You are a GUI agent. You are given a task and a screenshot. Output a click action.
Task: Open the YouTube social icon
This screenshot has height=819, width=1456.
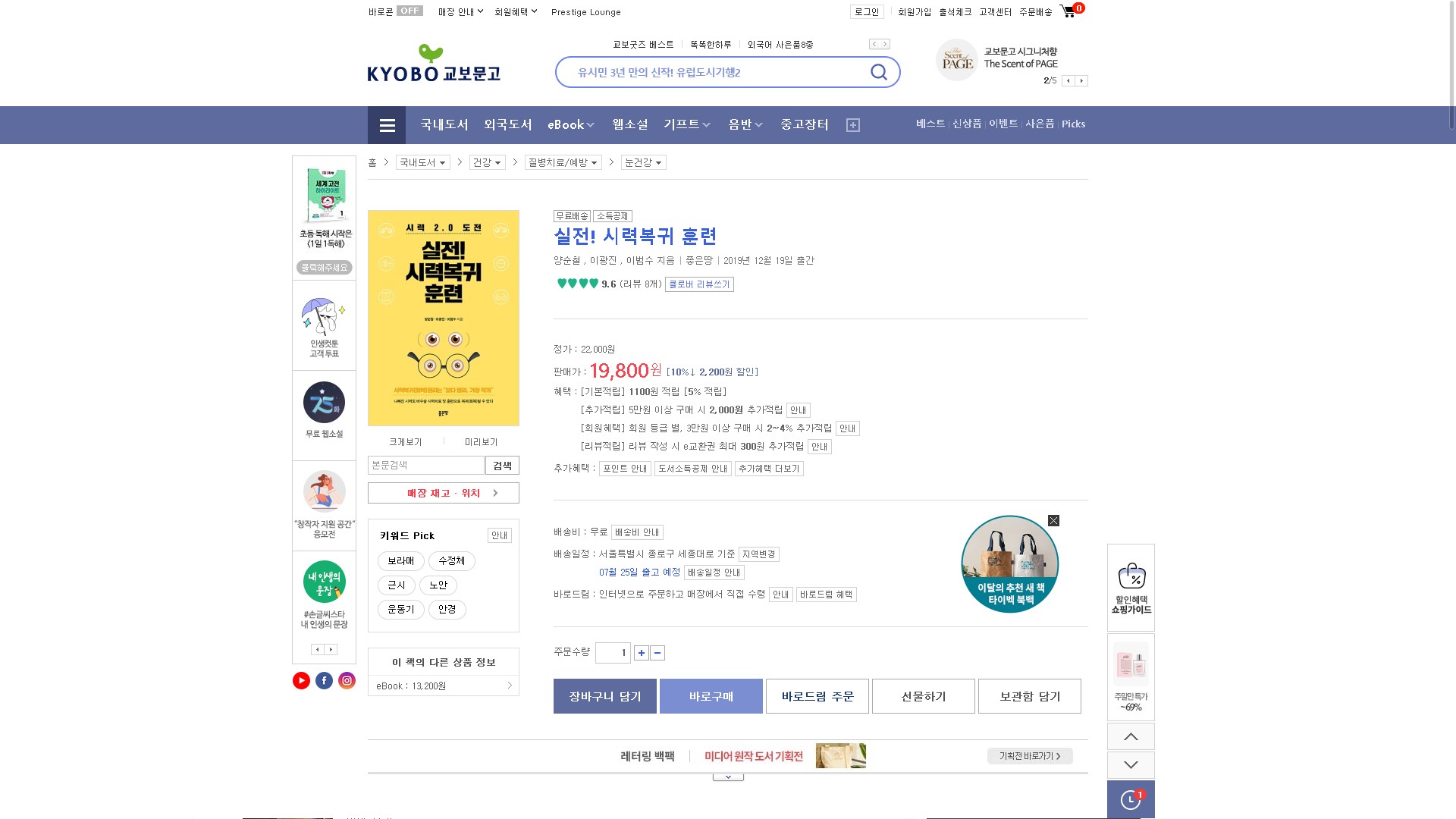(x=301, y=681)
